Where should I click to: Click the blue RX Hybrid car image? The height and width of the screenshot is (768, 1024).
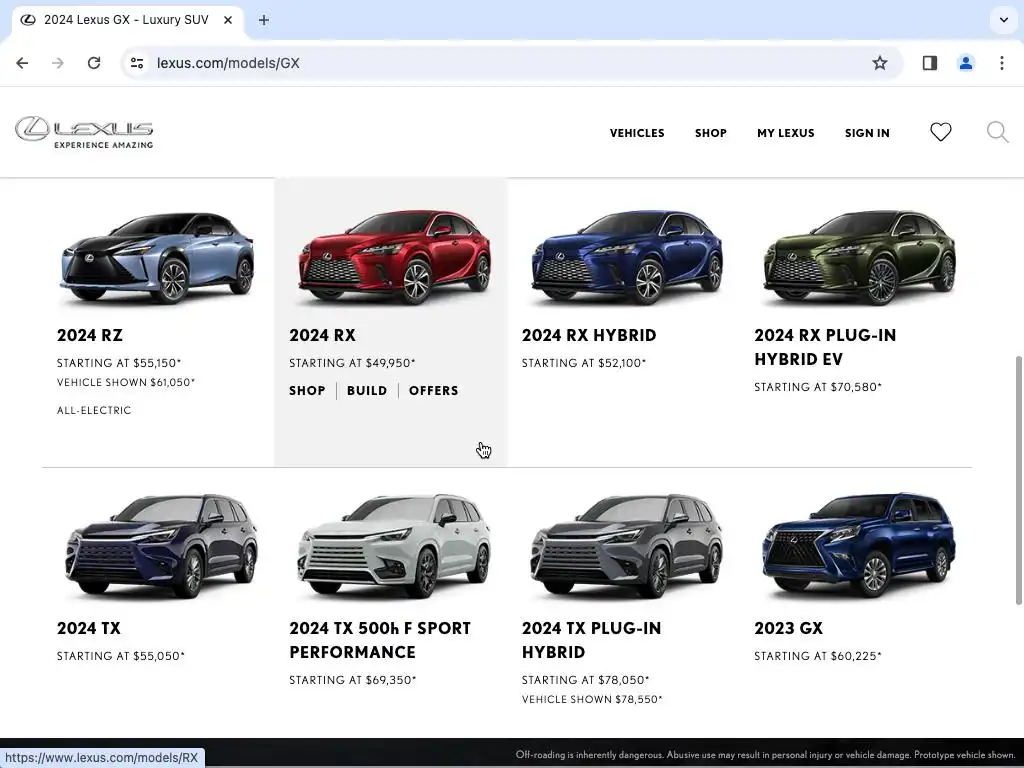pyautogui.click(x=628, y=257)
